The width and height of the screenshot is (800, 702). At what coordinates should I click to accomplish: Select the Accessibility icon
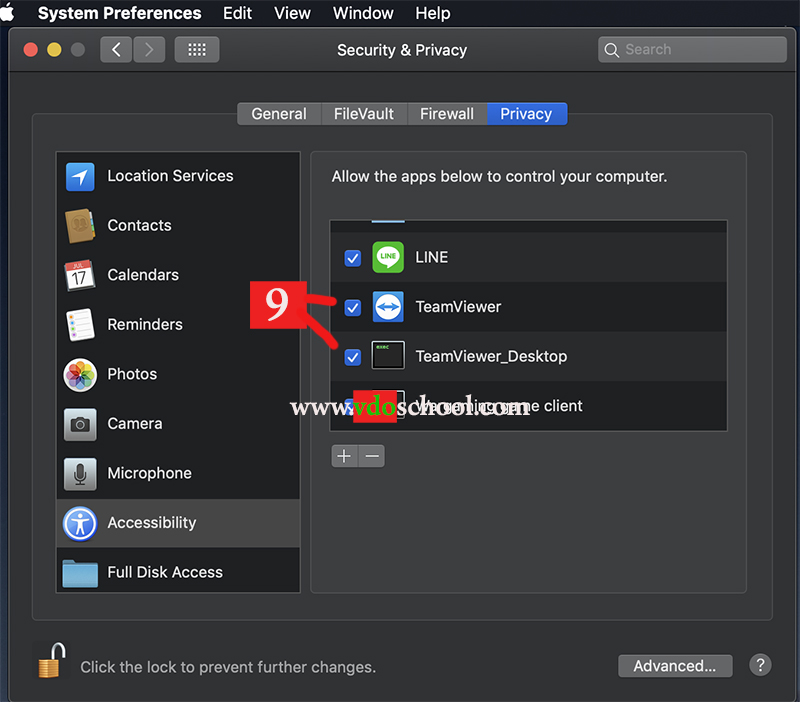click(80, 523)
